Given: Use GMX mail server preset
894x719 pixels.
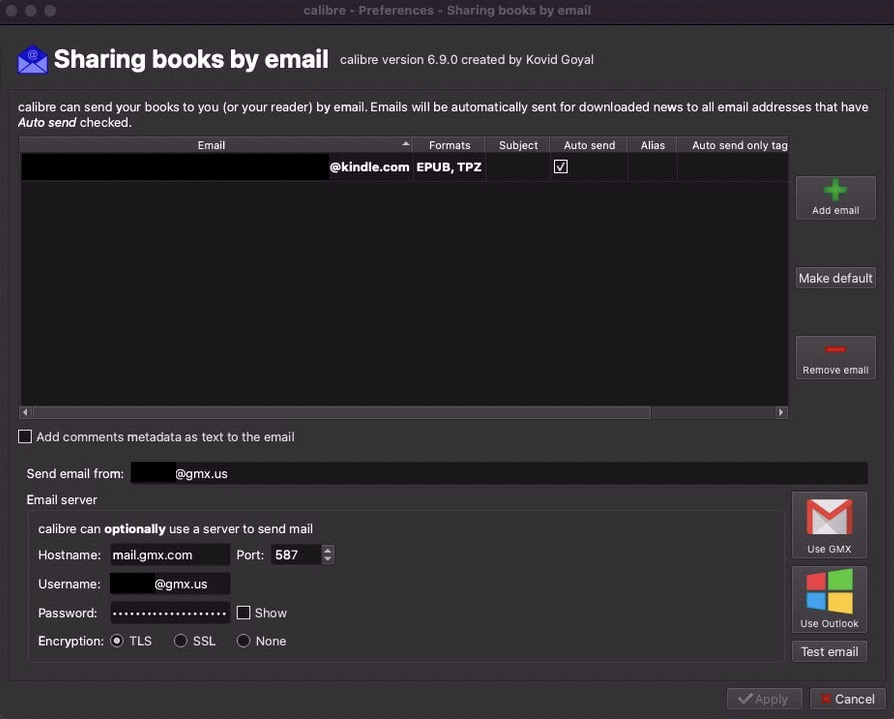Looking at the screenshot, I should coord(829,525).
